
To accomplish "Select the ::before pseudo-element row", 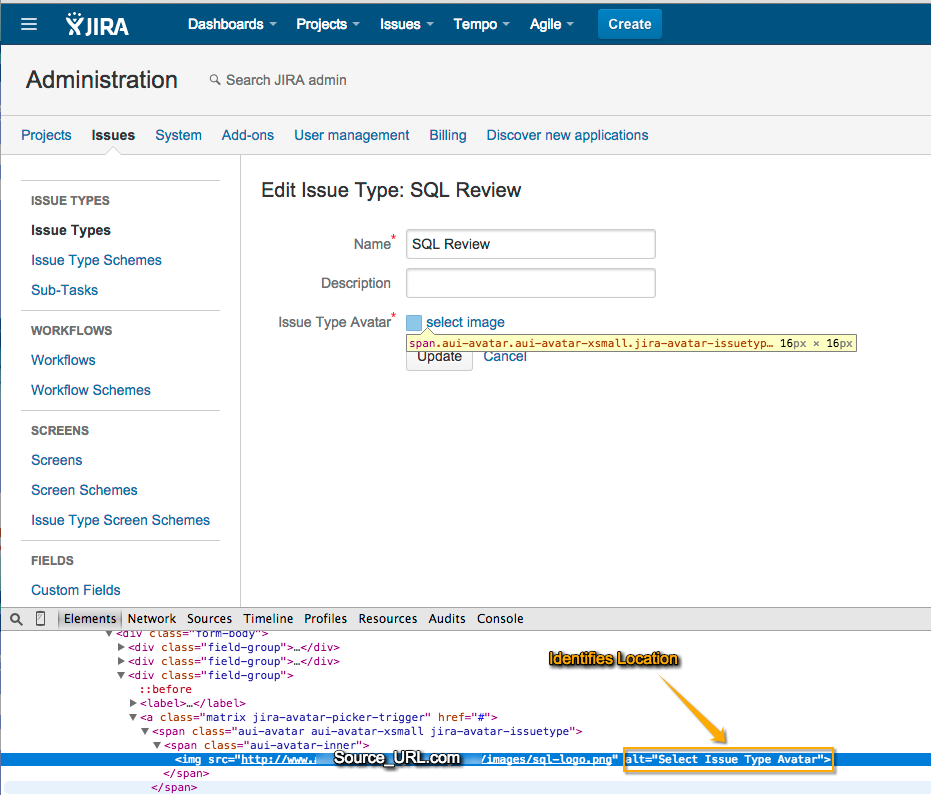I will tap(165, 690).
